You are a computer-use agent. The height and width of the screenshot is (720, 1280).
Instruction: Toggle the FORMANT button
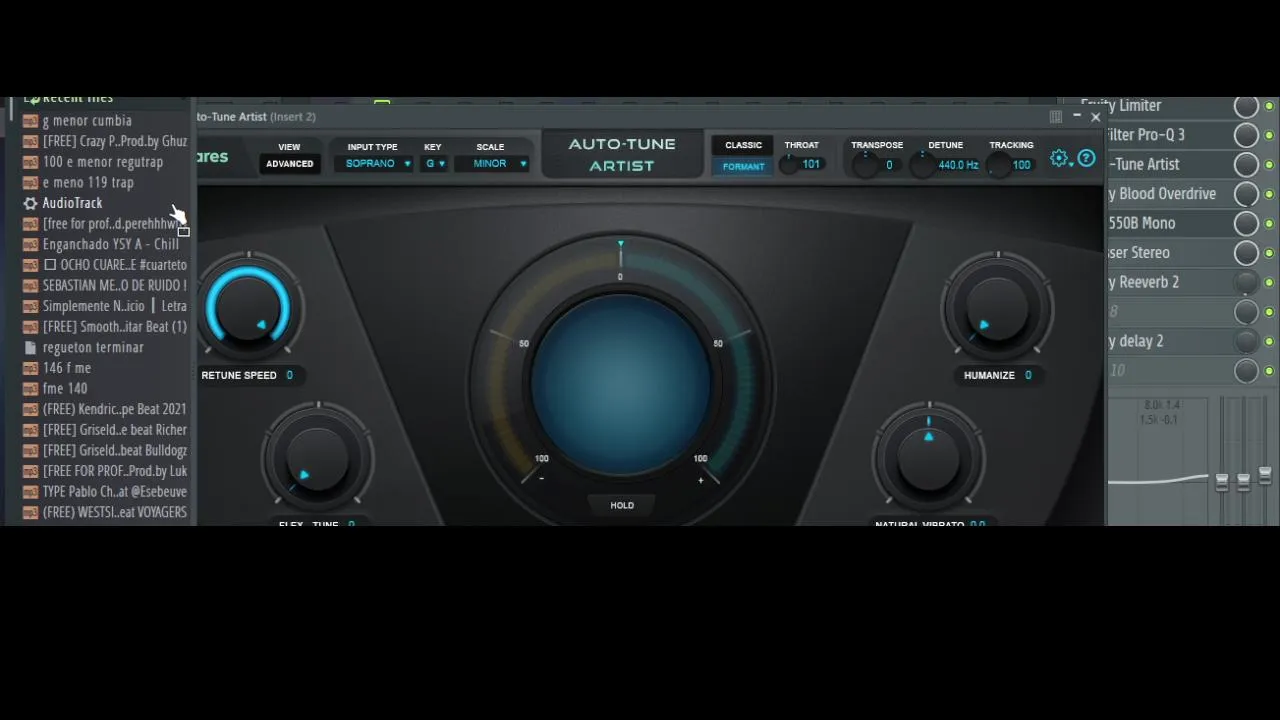point(743,167)
